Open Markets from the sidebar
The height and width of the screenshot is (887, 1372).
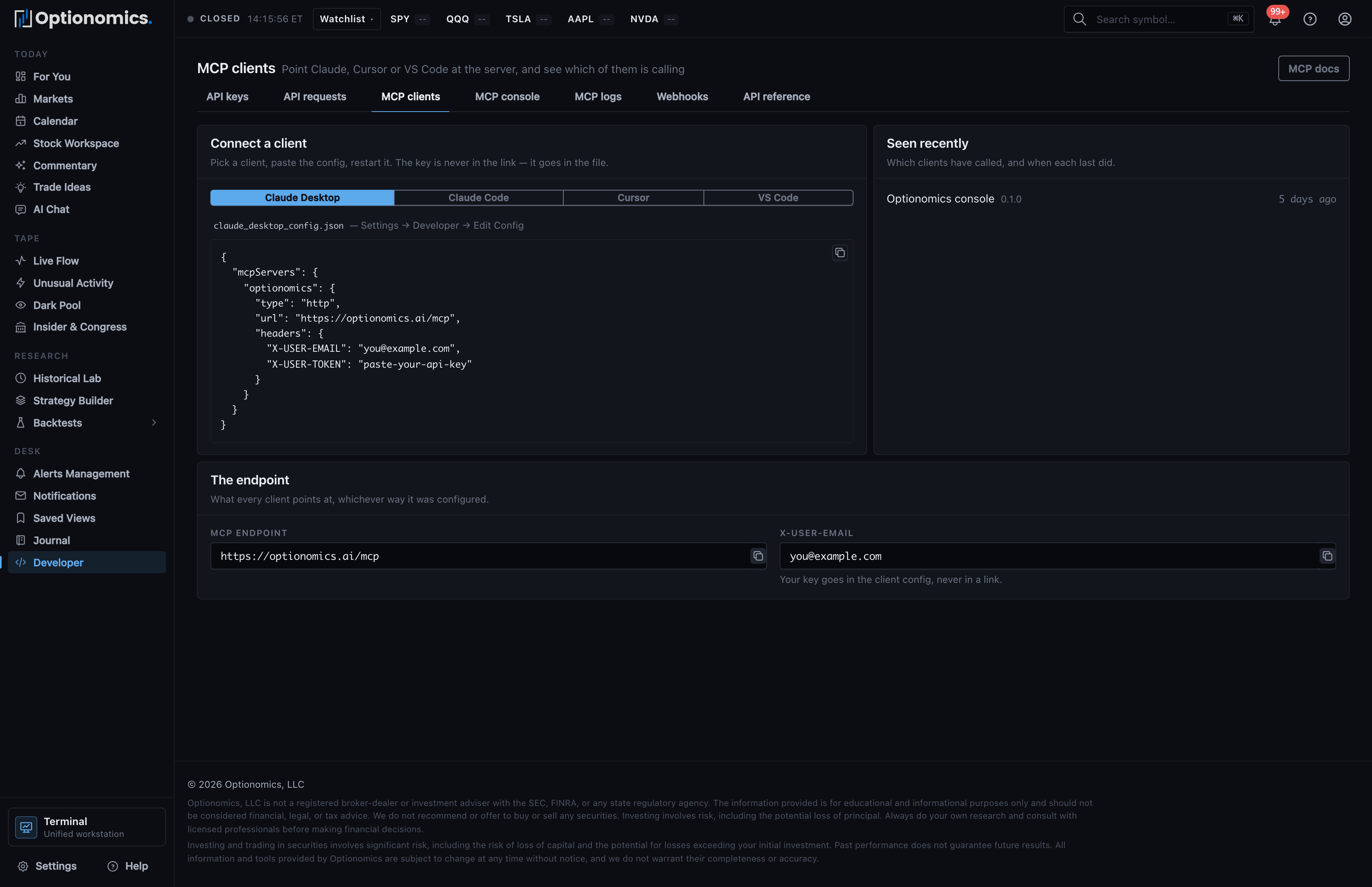tap(87, 98)
